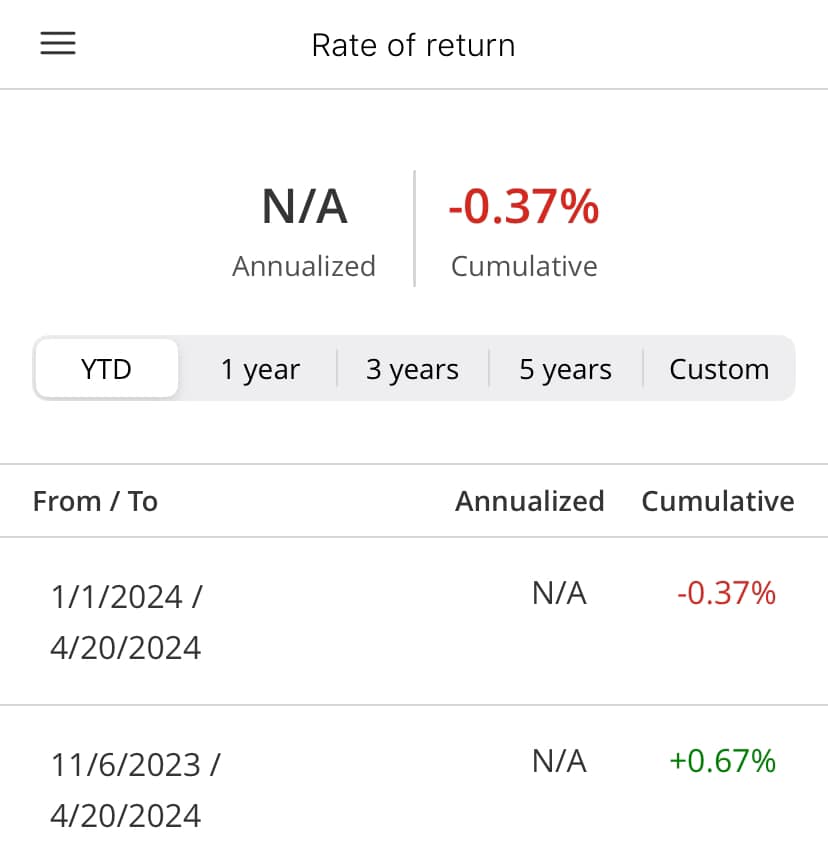Image resolution: width=828 pixels, height=860 pixels.
Task: Select the 1/1/2024 / 4/20/2024 row
Action: [414, 621]
